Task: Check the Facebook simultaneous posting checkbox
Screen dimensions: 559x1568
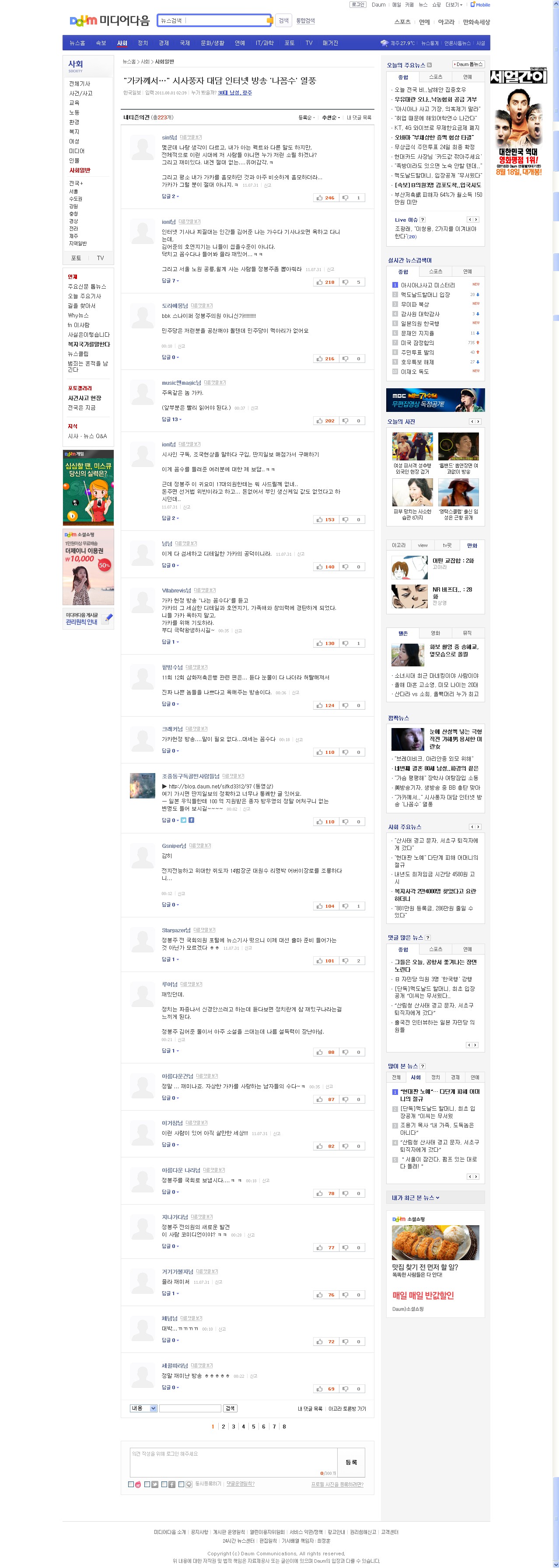Action: pyautogui.click(x=164, y=1484)
